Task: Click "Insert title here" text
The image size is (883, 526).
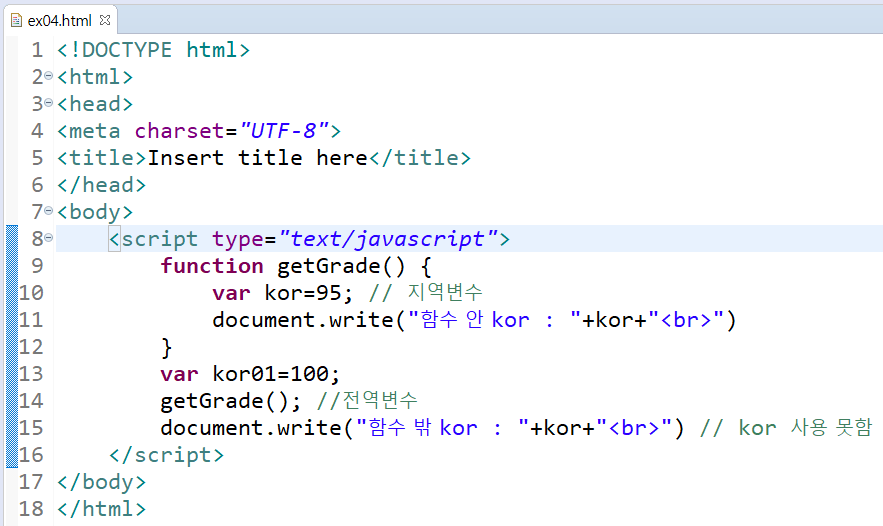Action: (257, 158)
